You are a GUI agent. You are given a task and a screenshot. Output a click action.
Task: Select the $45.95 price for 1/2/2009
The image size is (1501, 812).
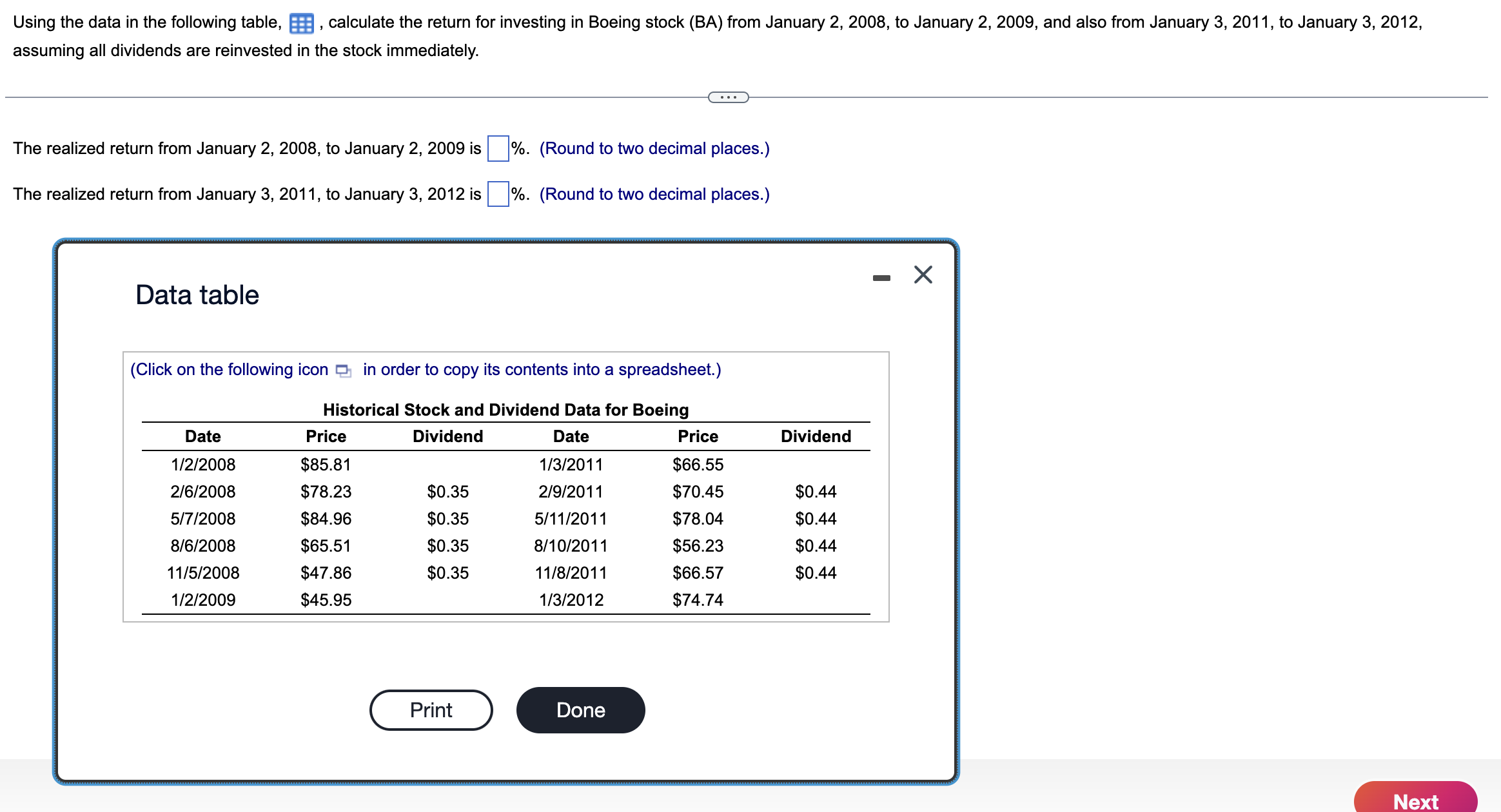pyautogui.click(x=325, y=600)
